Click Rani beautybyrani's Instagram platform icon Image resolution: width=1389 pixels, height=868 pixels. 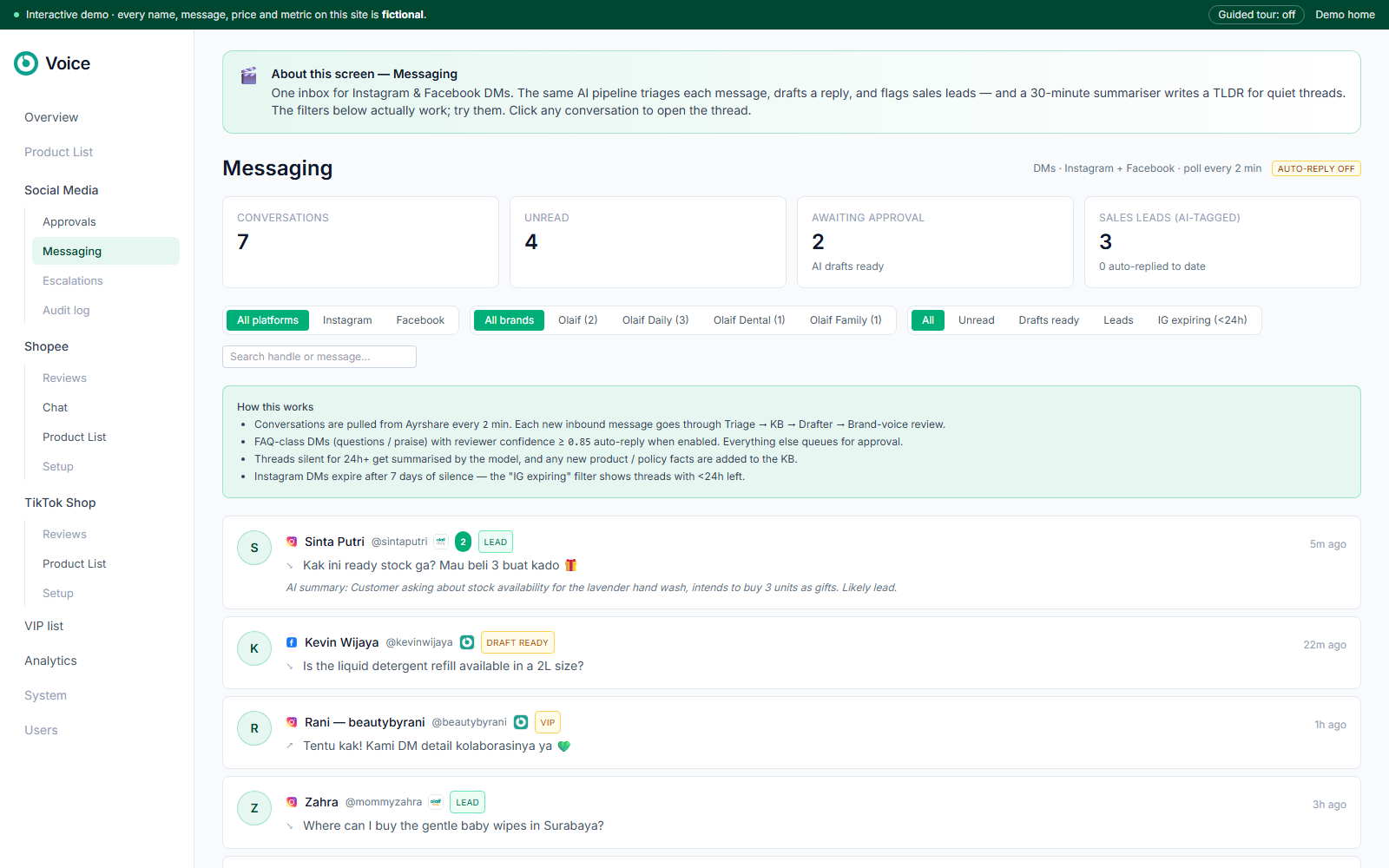coord(292,722)
